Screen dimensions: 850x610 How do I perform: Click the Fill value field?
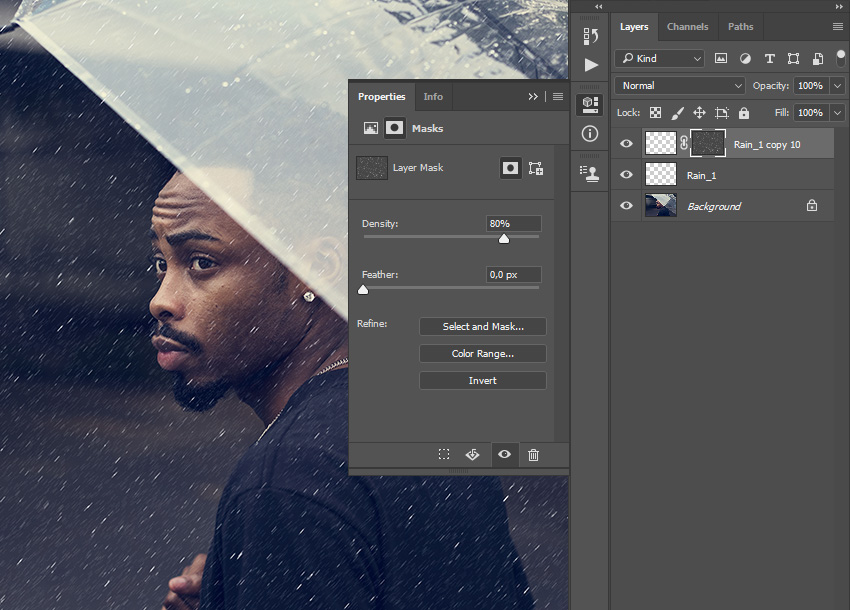(811, 113)
